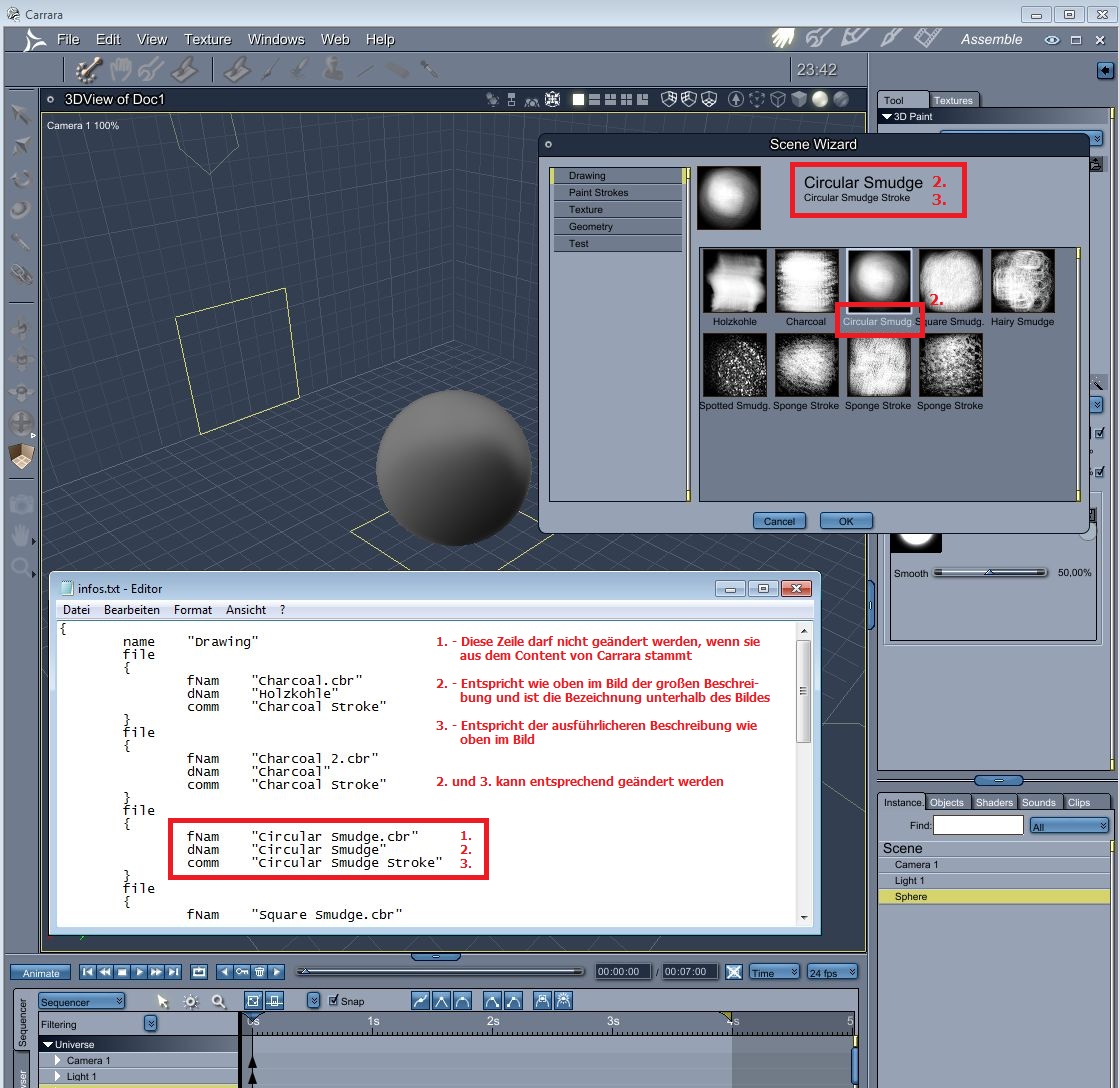Open the Render room film icon
This screenshot has height=1088, width=1119.
click(x=927, y=38)
